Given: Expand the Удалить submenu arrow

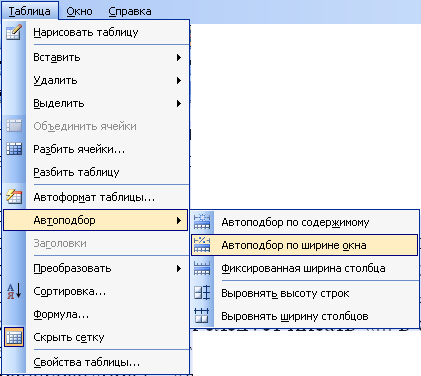Looking at the screenshot, I should (179, 80).
